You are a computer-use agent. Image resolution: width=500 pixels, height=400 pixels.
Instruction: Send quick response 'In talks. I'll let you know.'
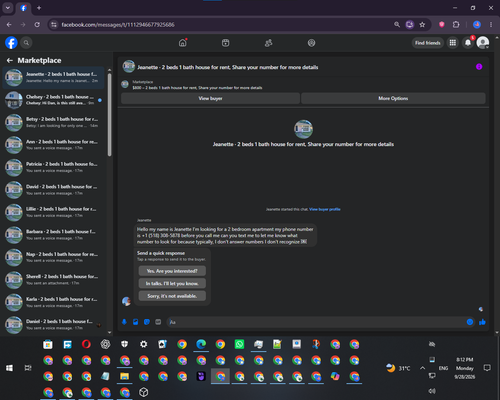click(x=172, y=283)
